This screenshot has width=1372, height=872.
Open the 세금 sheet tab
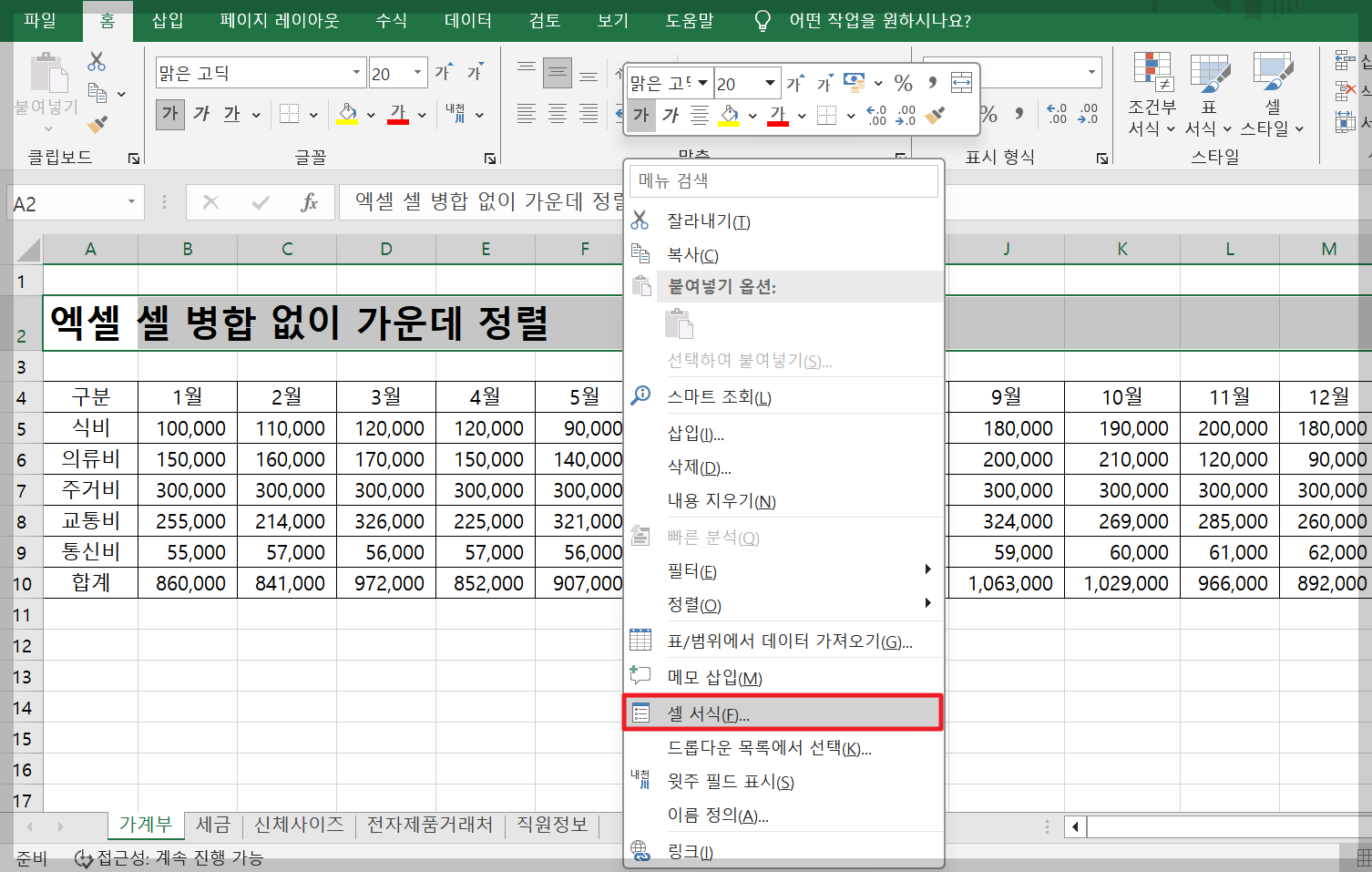coord(212,825)
